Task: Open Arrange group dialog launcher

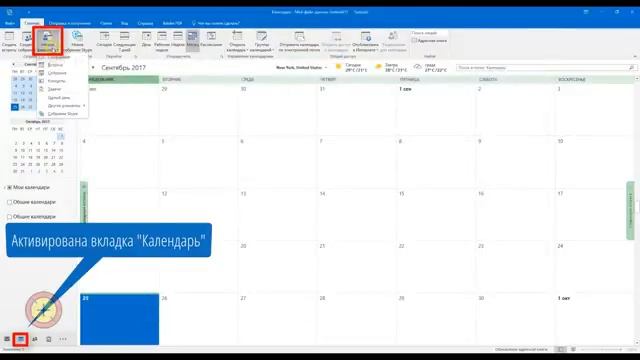Action: tap(222, 57)
